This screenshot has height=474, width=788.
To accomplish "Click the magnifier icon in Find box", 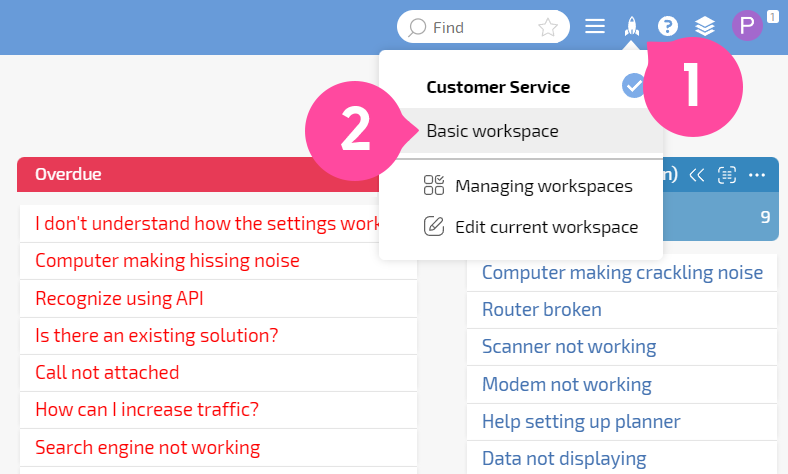I will click(x=417, y=28).
